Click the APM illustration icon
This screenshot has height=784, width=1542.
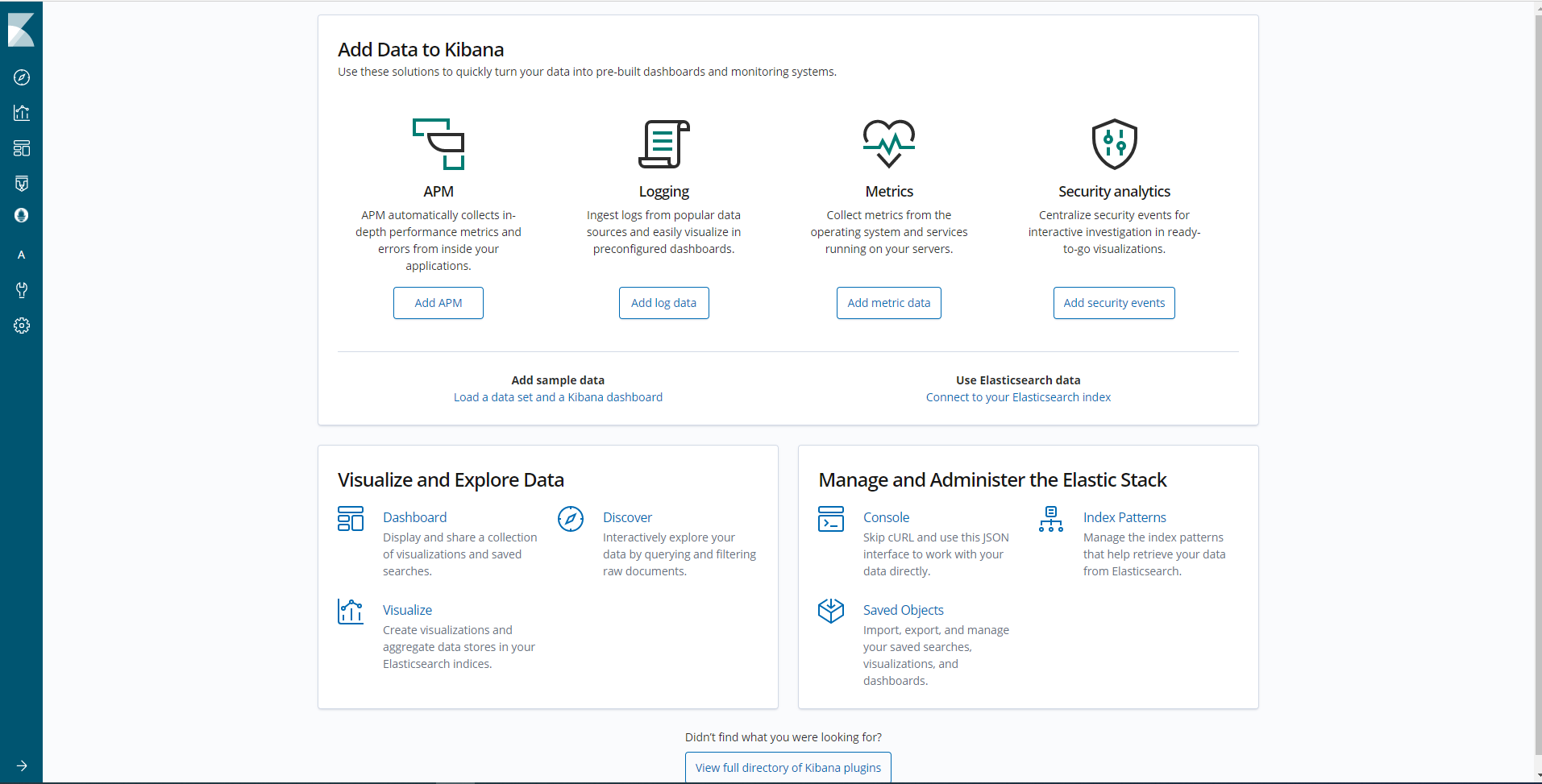click(438, 144)
